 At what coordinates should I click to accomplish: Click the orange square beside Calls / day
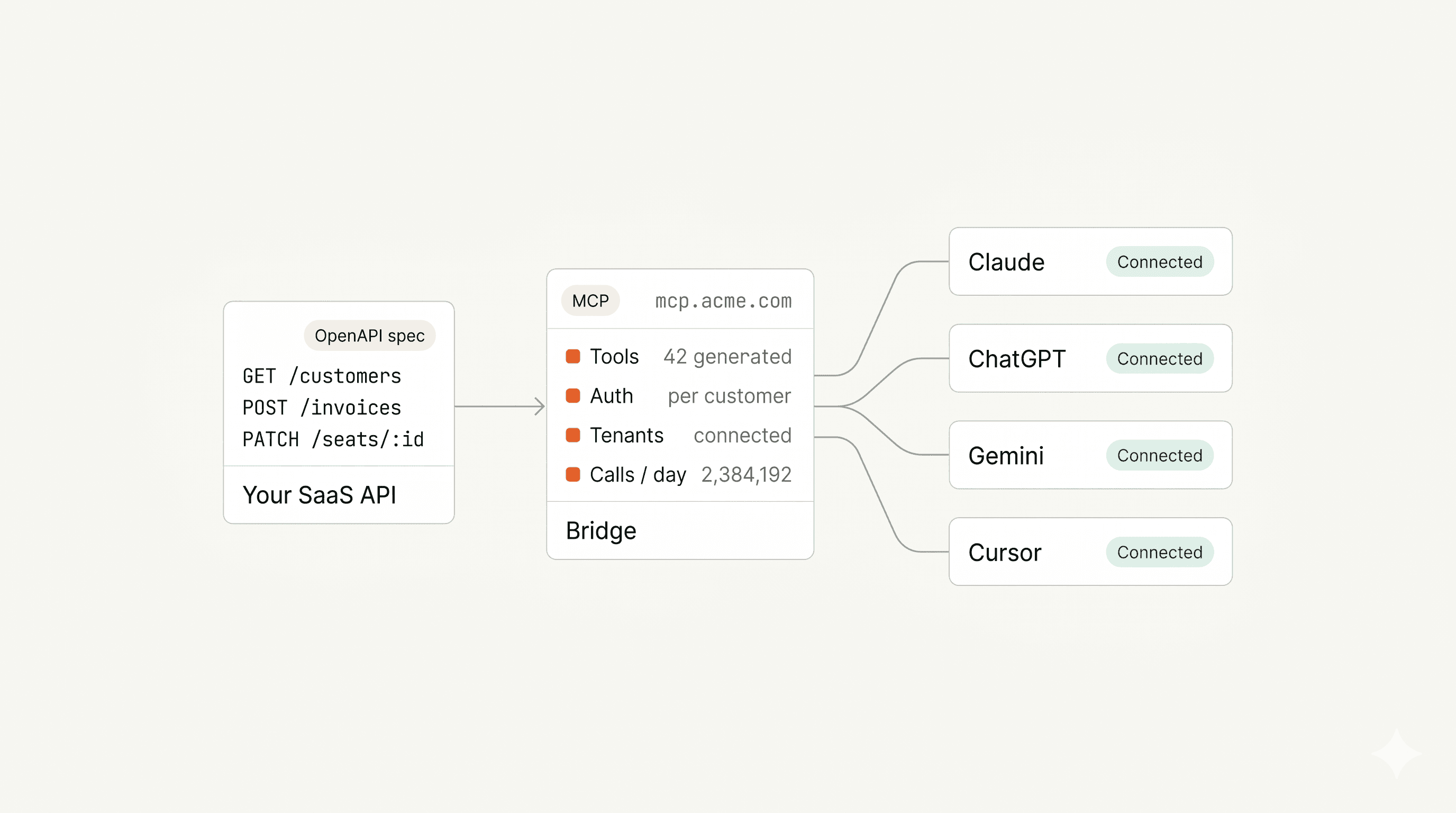tap(572, 474)
